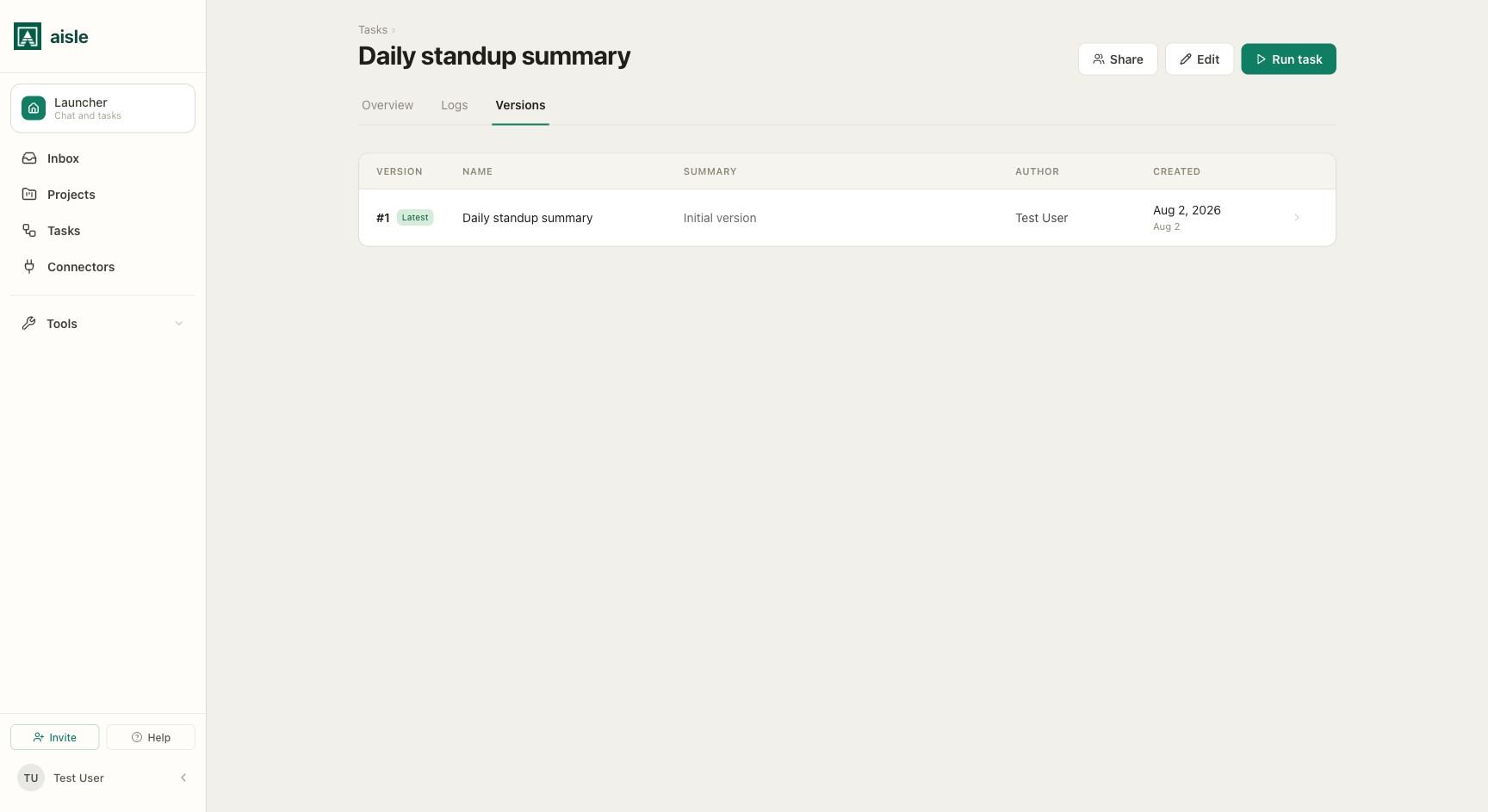1488x812 pixels.
Task: Open the Projects folder icon
Action: tap(29, 195)
